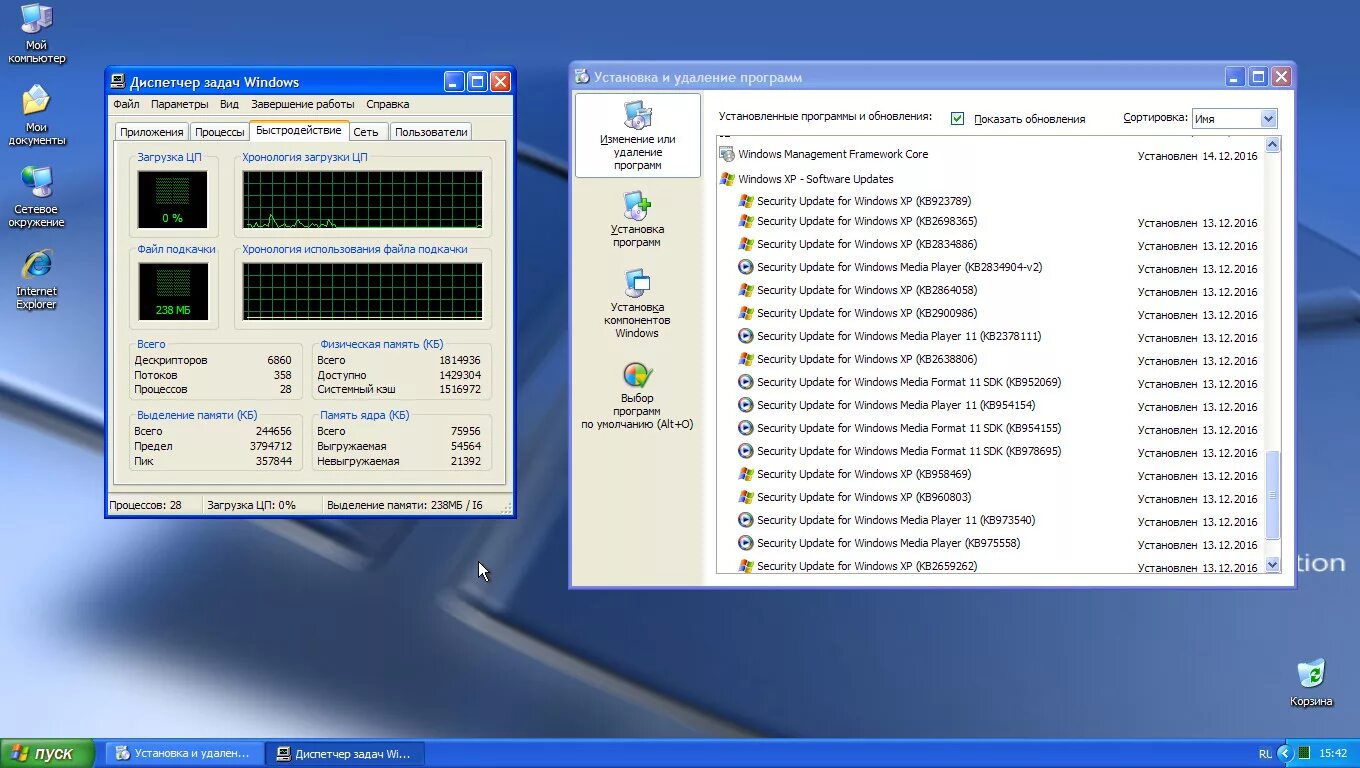Screen dimensions: 1360x768
Task: Select Изменение или удаление программ sidebar icon
Action: (637, 135)
